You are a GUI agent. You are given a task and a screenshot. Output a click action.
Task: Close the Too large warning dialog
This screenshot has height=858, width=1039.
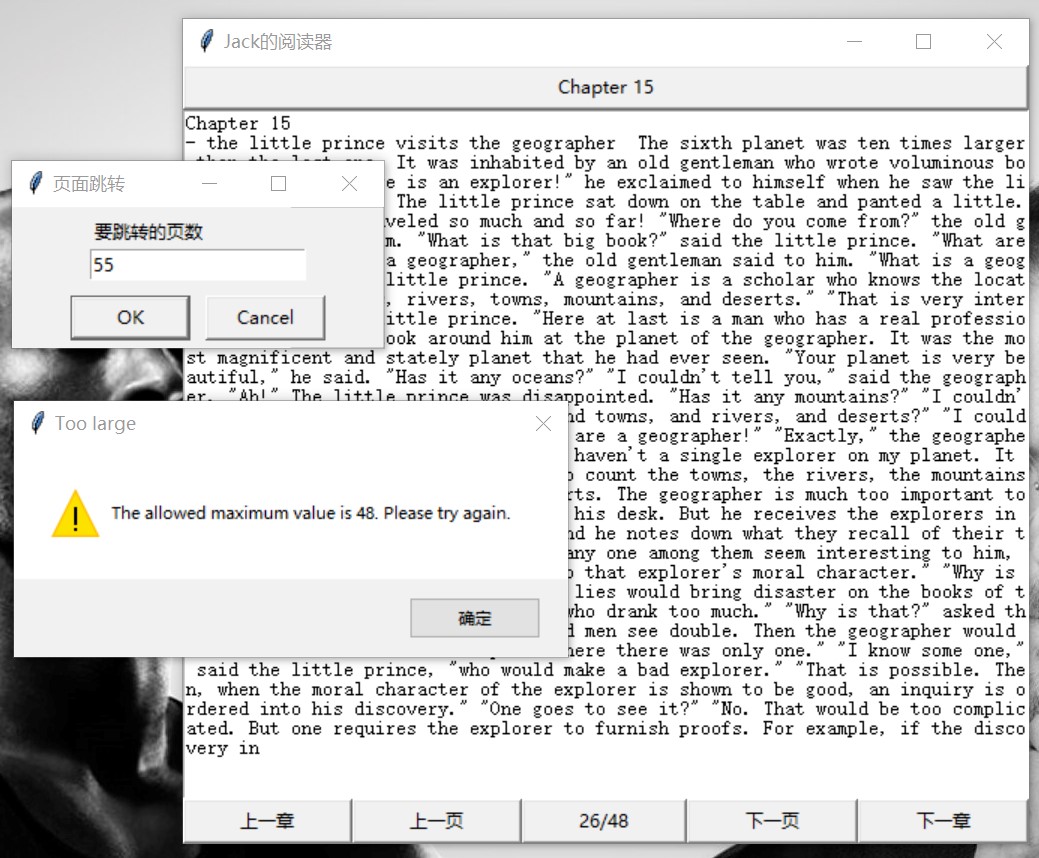(x=543, y=423)
